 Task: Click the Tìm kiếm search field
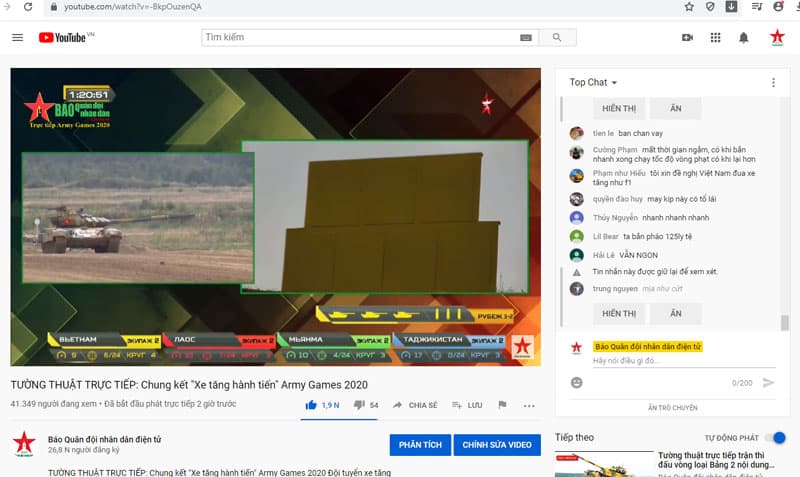point(360,37)
